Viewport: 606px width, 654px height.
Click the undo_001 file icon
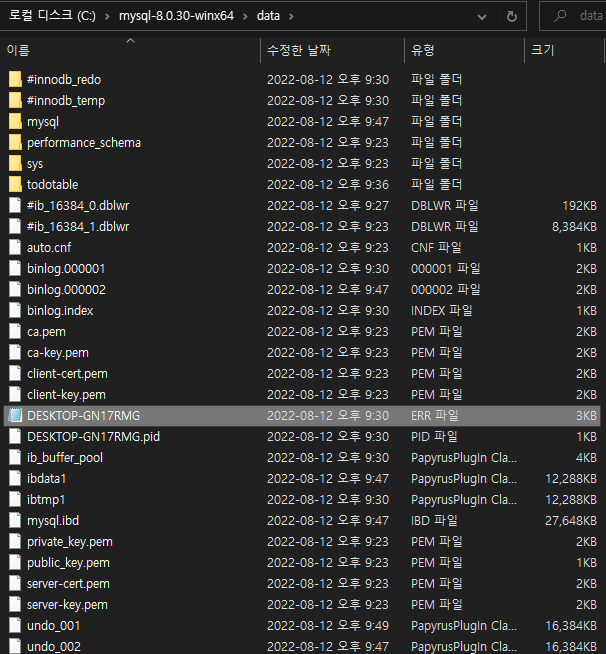[x=15, y=625]
